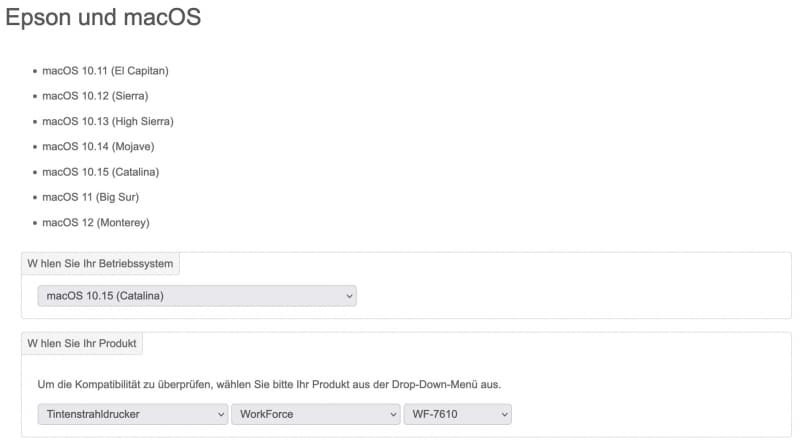
Task: Select the macOS 10.12 (Sierra) list item
Action: tap(95, 96)
